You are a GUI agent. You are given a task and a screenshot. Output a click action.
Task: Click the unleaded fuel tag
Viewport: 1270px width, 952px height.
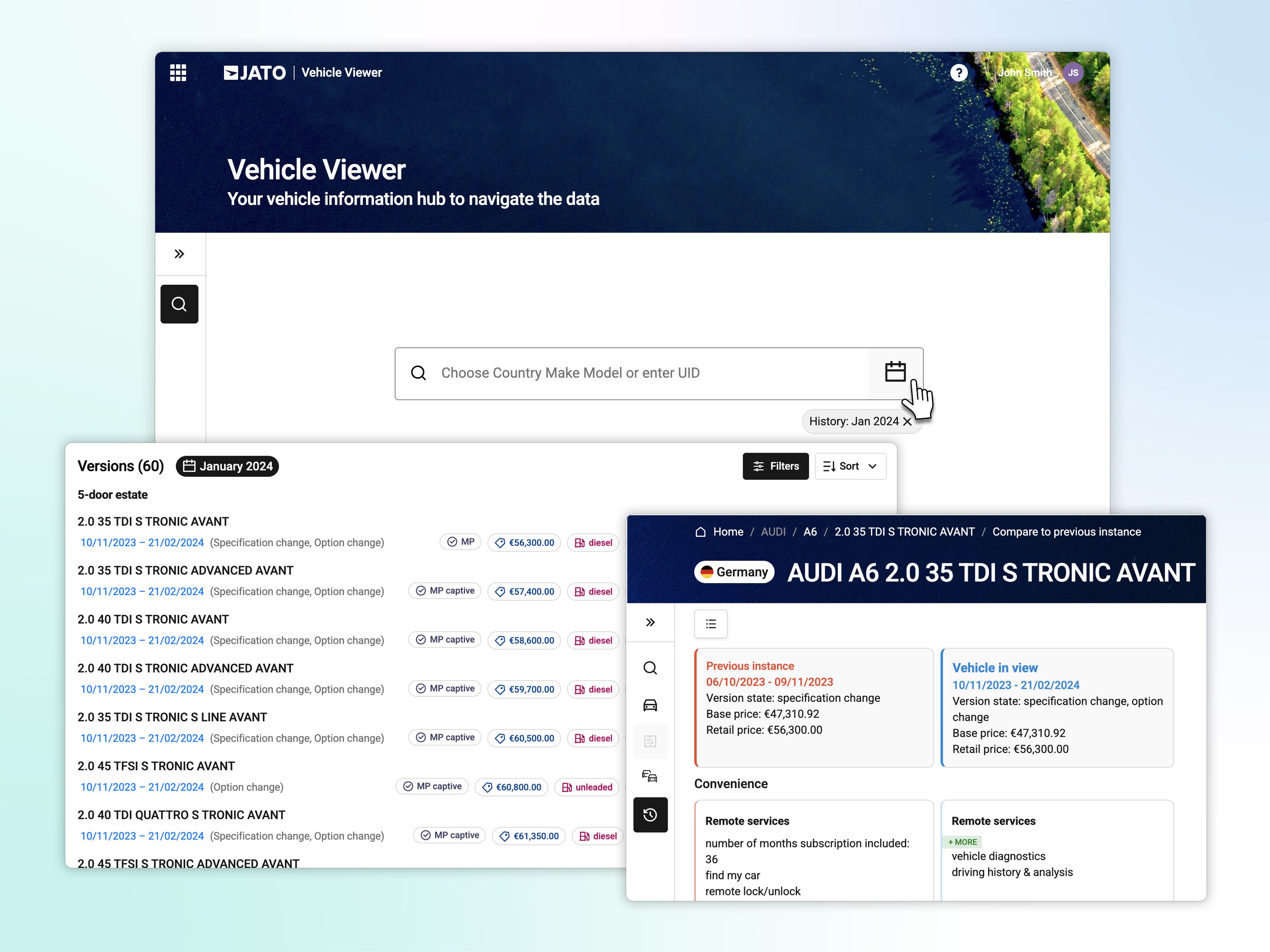(x=586, y=787)
